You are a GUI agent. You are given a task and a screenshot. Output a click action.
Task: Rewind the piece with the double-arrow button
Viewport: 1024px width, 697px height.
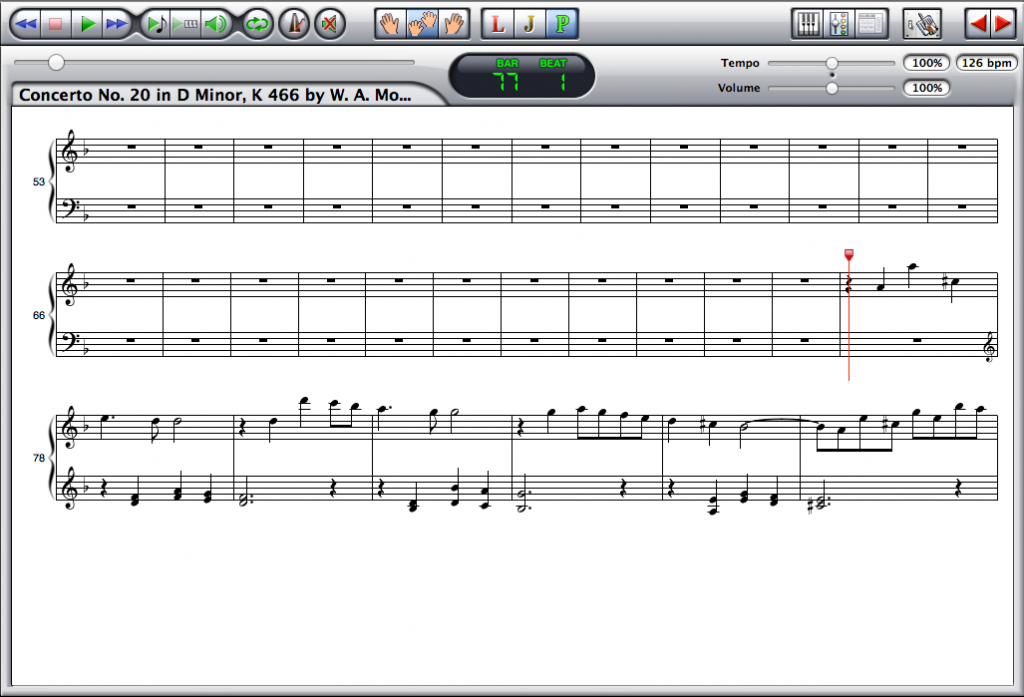click(x=26, y=24)
